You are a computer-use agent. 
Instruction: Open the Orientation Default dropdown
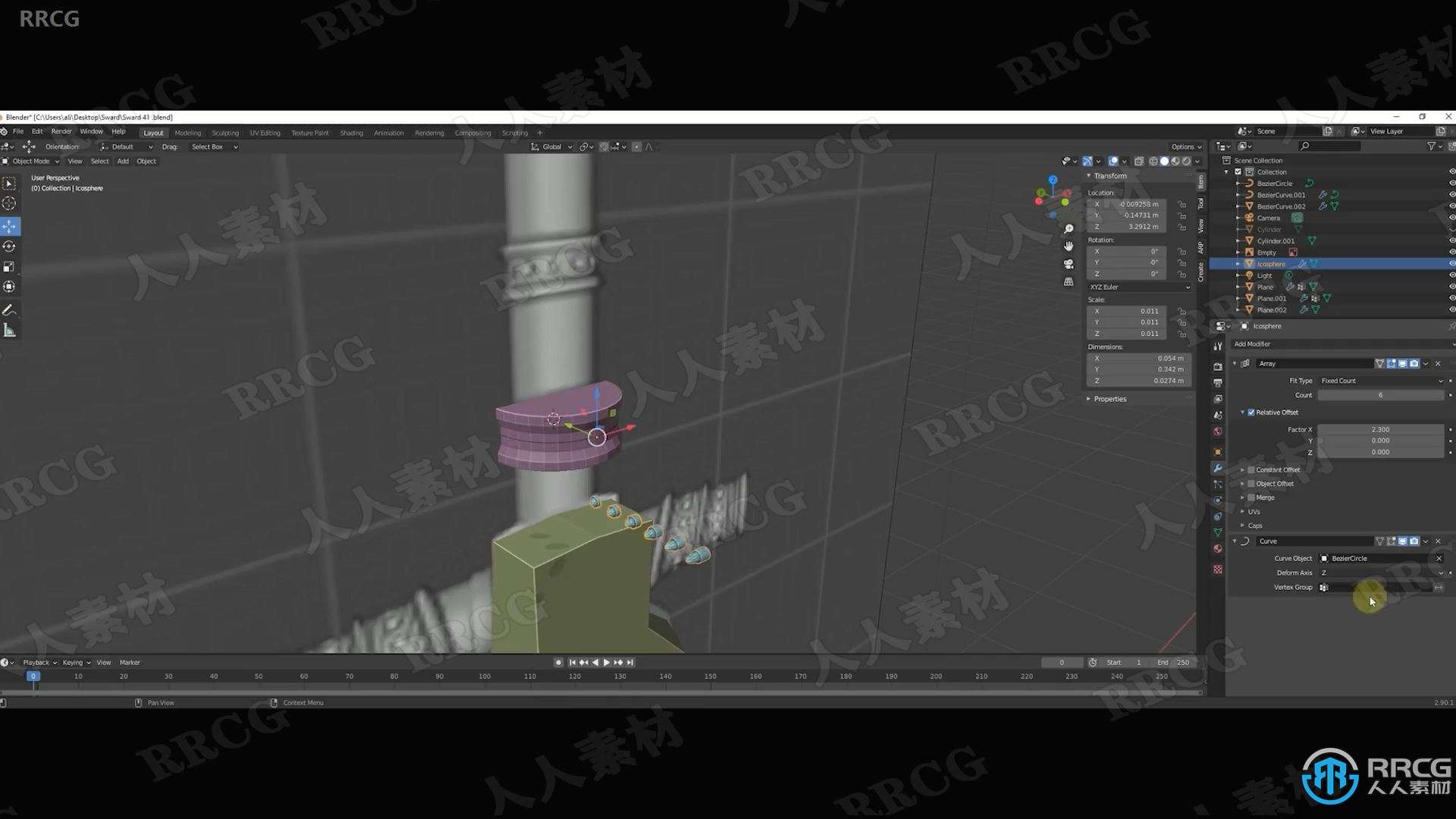pos(127,147)
